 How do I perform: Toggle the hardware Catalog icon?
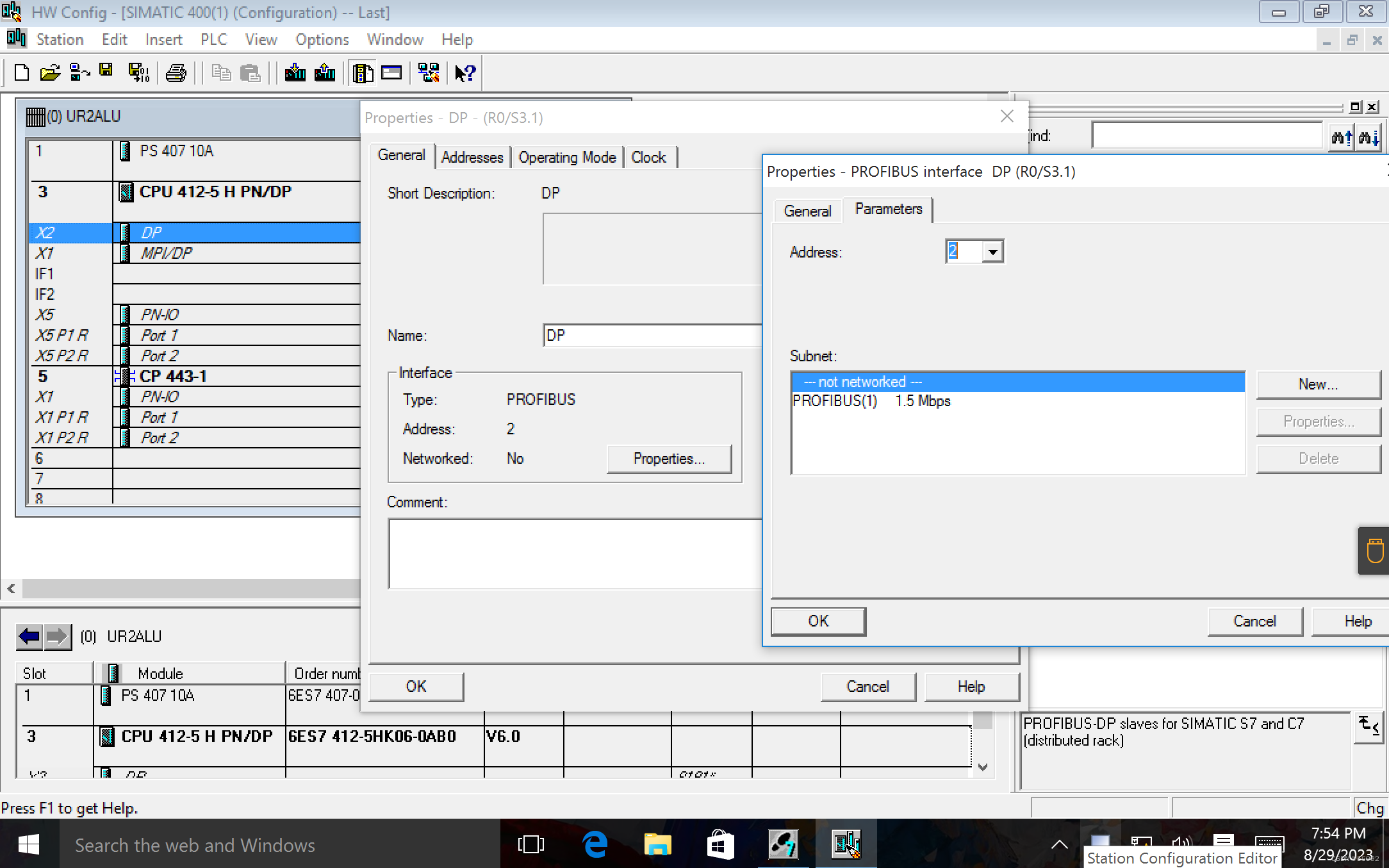pyautogui.click(x=363, y=73)
